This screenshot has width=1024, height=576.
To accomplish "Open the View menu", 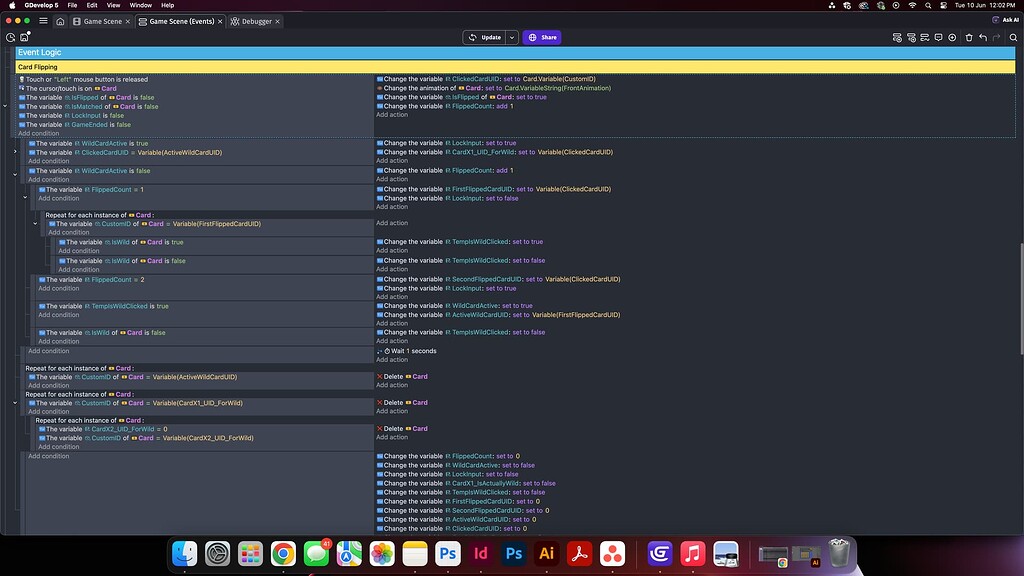I will click(x=113, y=5).
